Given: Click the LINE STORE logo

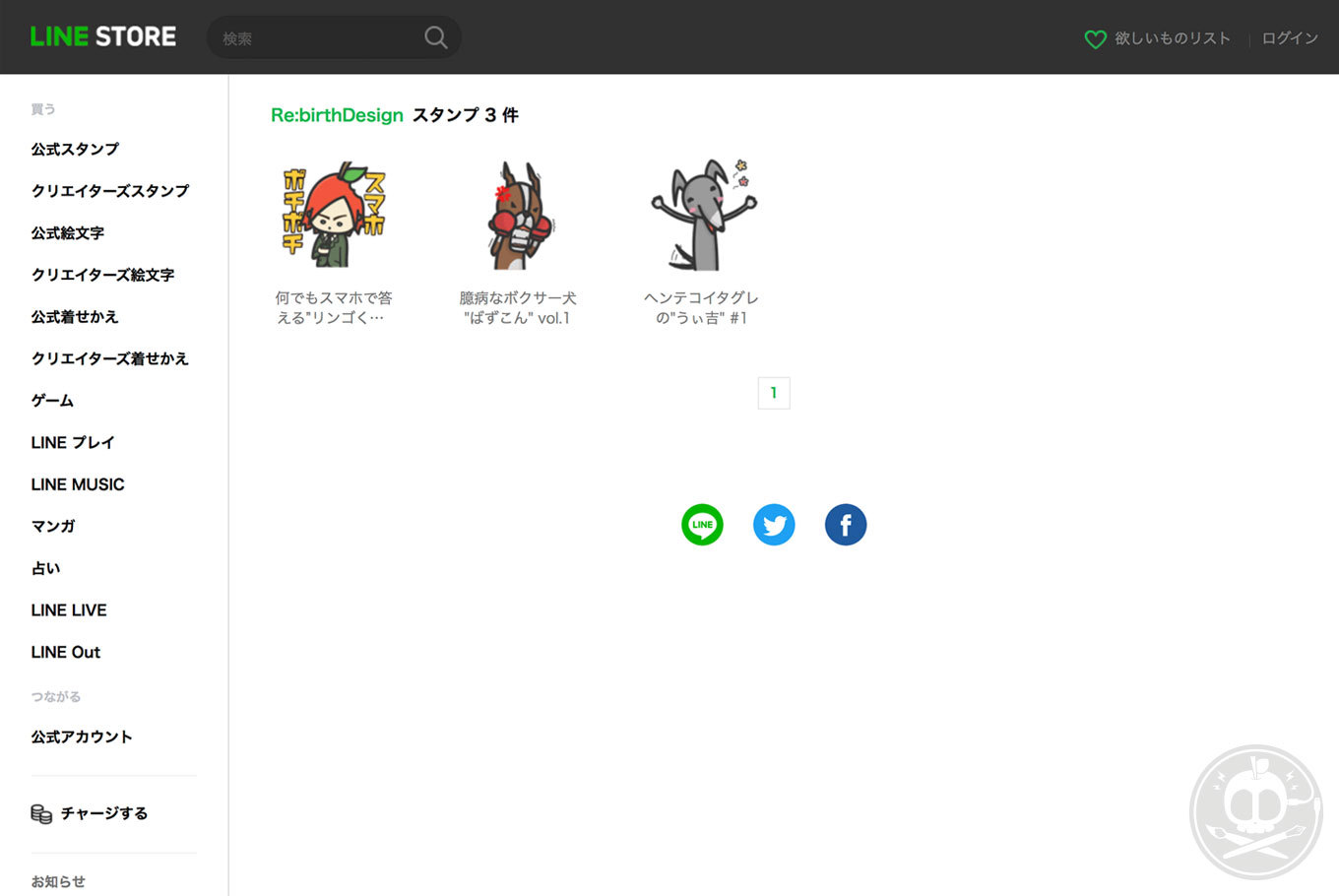Looking at the screenshot, I should click(x=103, y=36).
